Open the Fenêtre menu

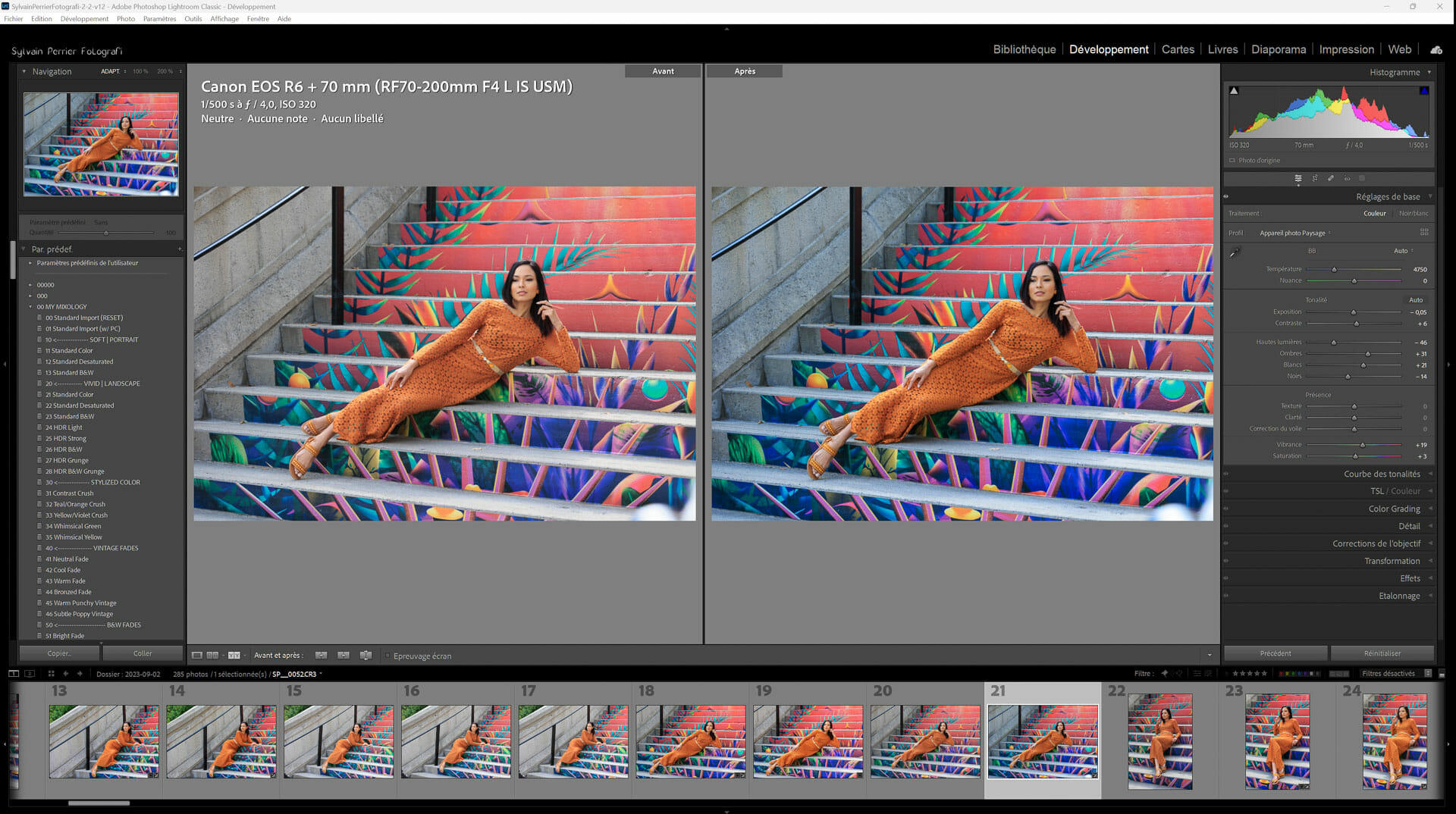tap(258, 19)
